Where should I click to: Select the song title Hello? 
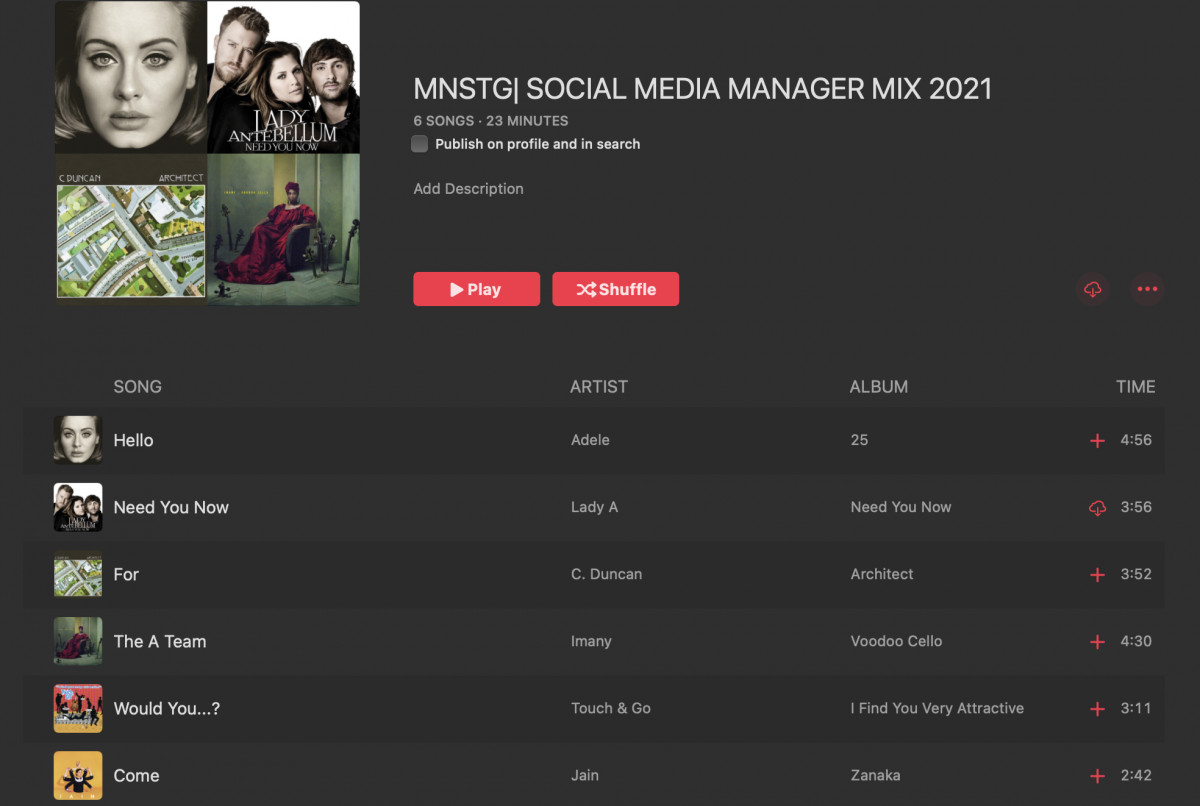pyautogui.click(x=133, y=440)
